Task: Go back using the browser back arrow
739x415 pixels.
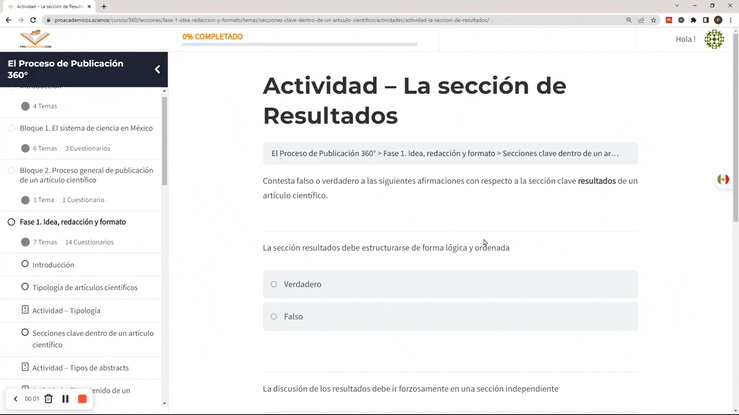Action: pos(8,20)
